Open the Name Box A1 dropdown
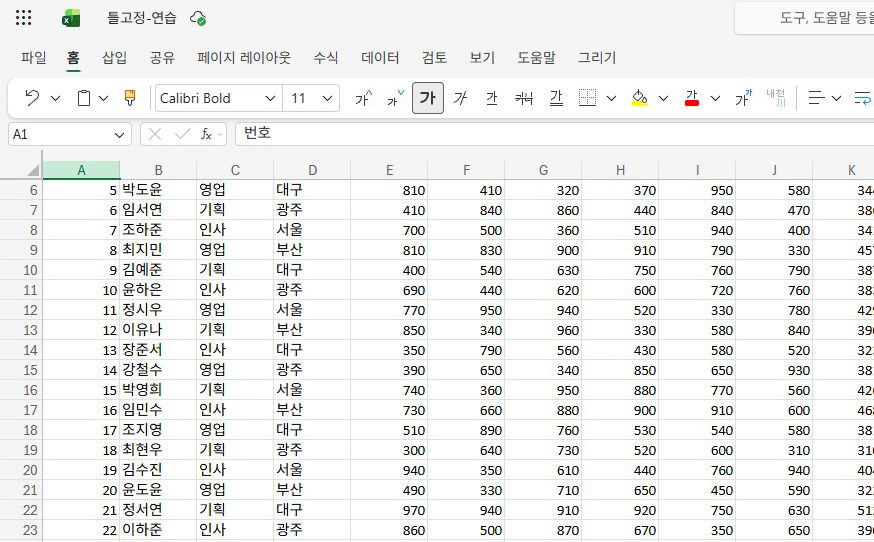The height and width of the screenshot is (542, 874). click(x=119, y=135)
